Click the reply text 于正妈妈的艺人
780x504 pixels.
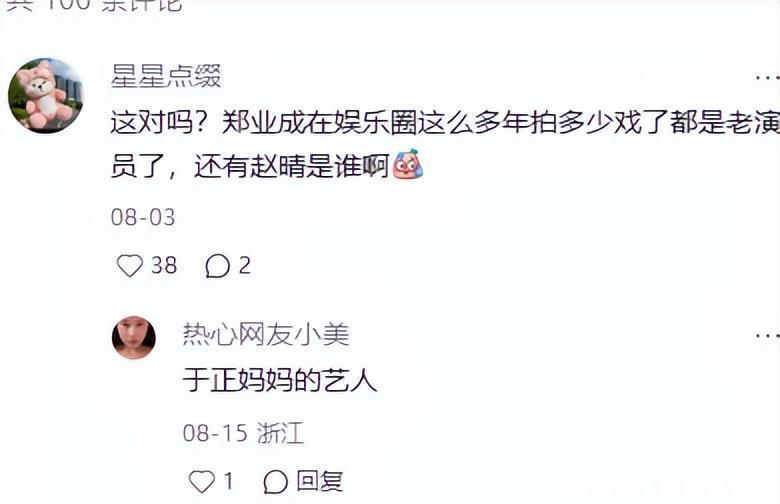tap(280, 381)
